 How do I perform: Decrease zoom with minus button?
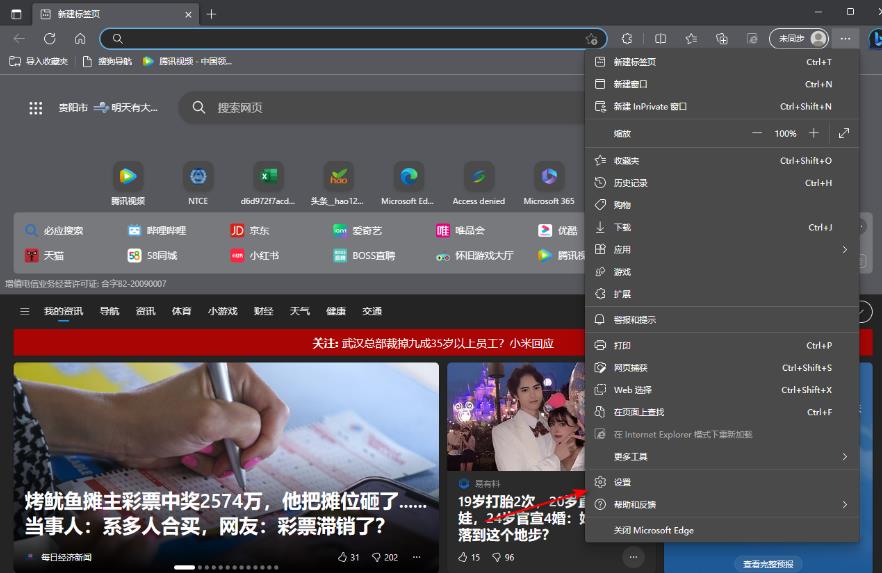[757, 133]
